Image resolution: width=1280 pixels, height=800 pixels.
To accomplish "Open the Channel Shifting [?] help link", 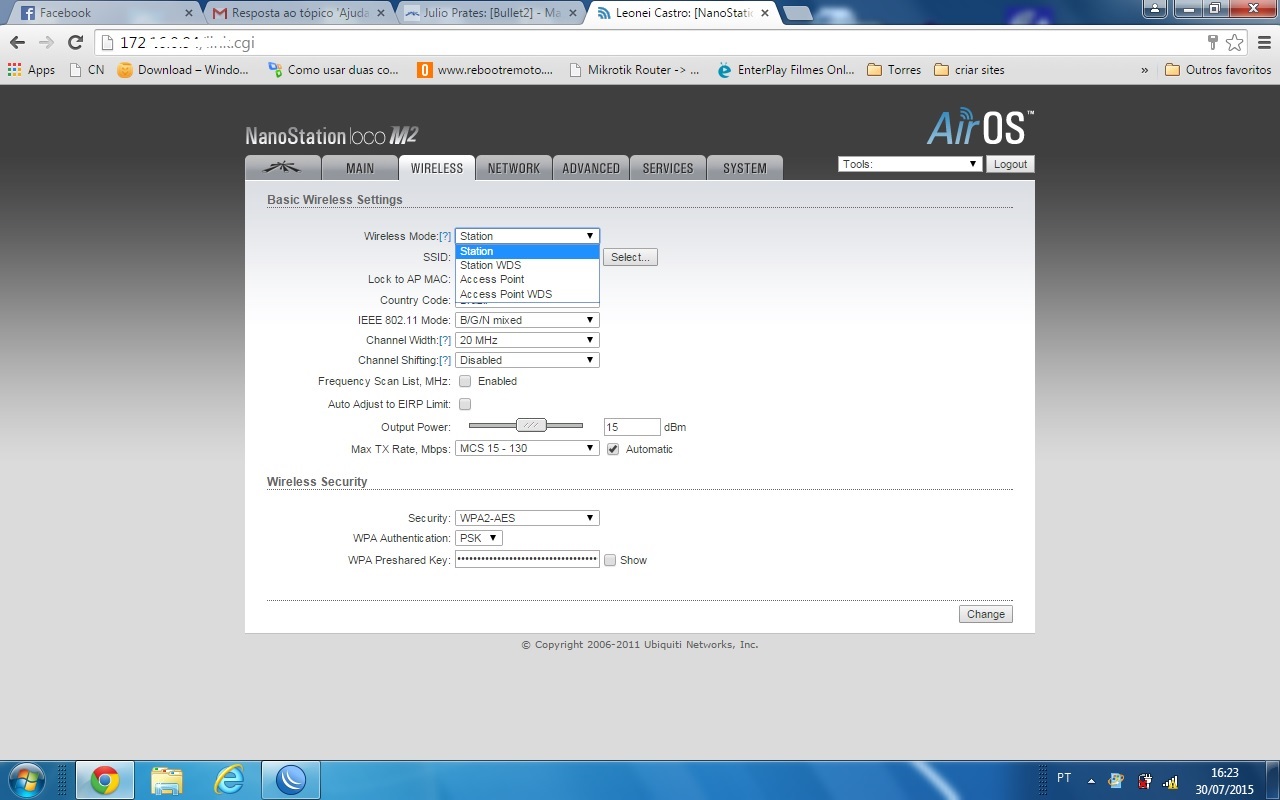I will tap(445, 360).
